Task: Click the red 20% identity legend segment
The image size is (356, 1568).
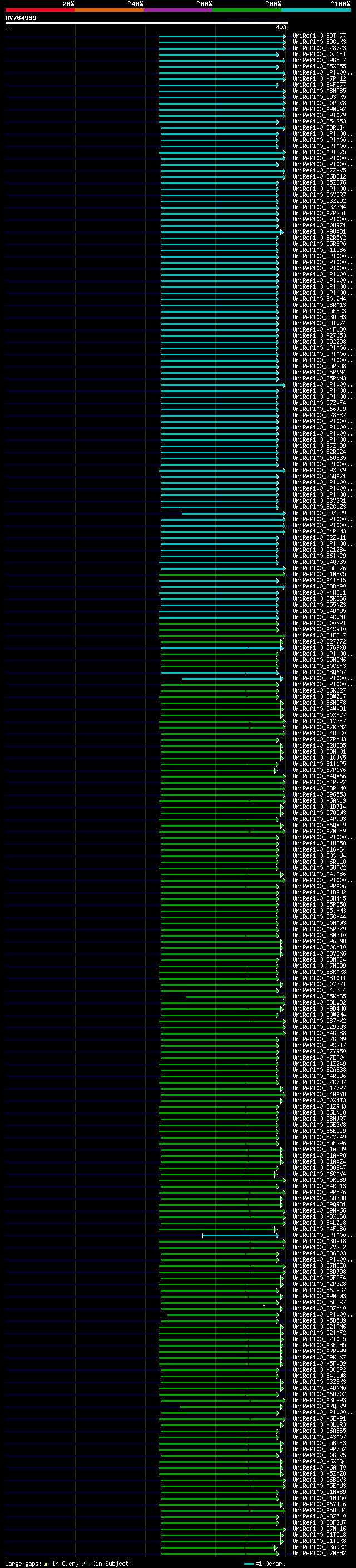Action: 39,10
